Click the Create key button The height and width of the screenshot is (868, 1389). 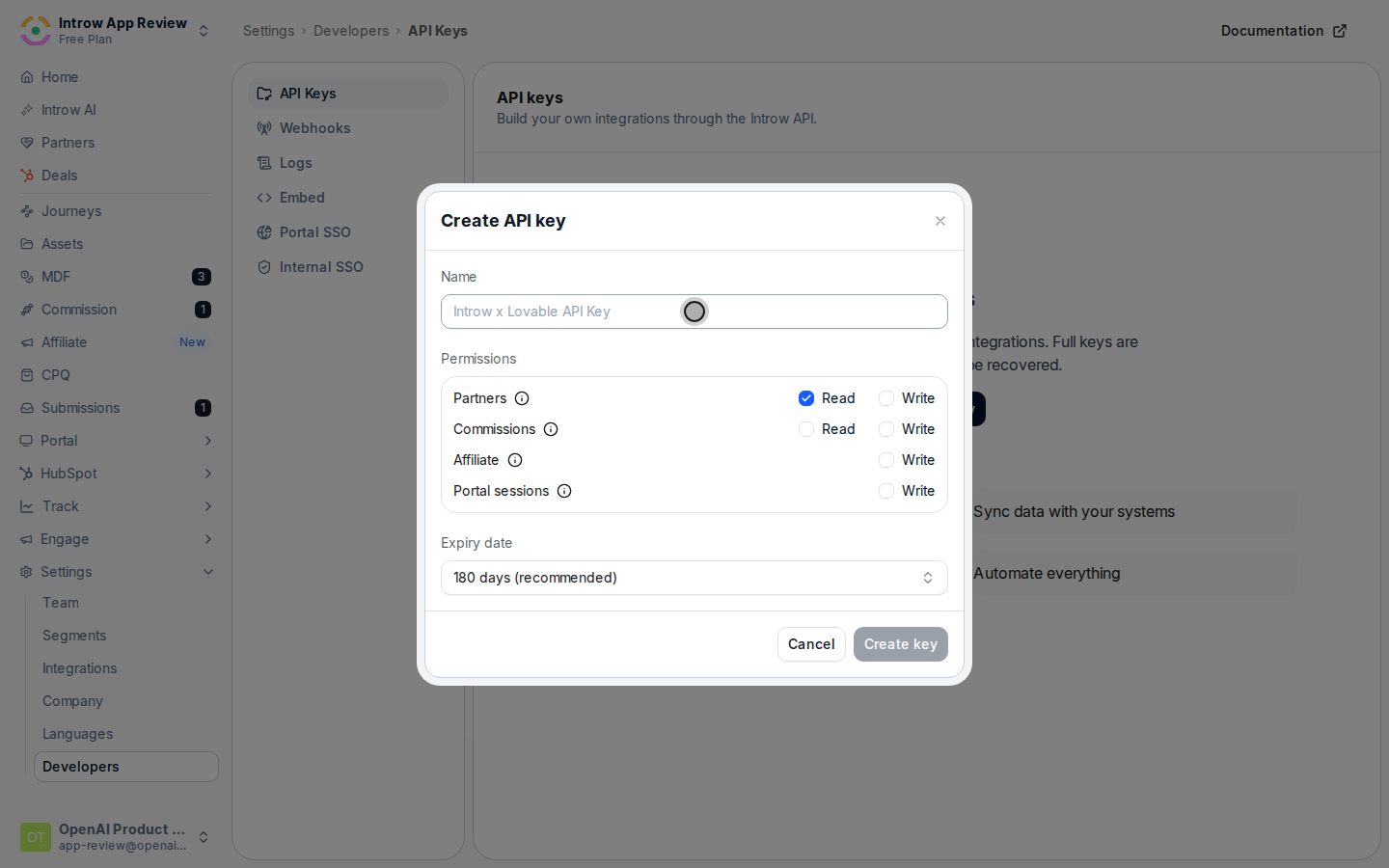point(901,644)
